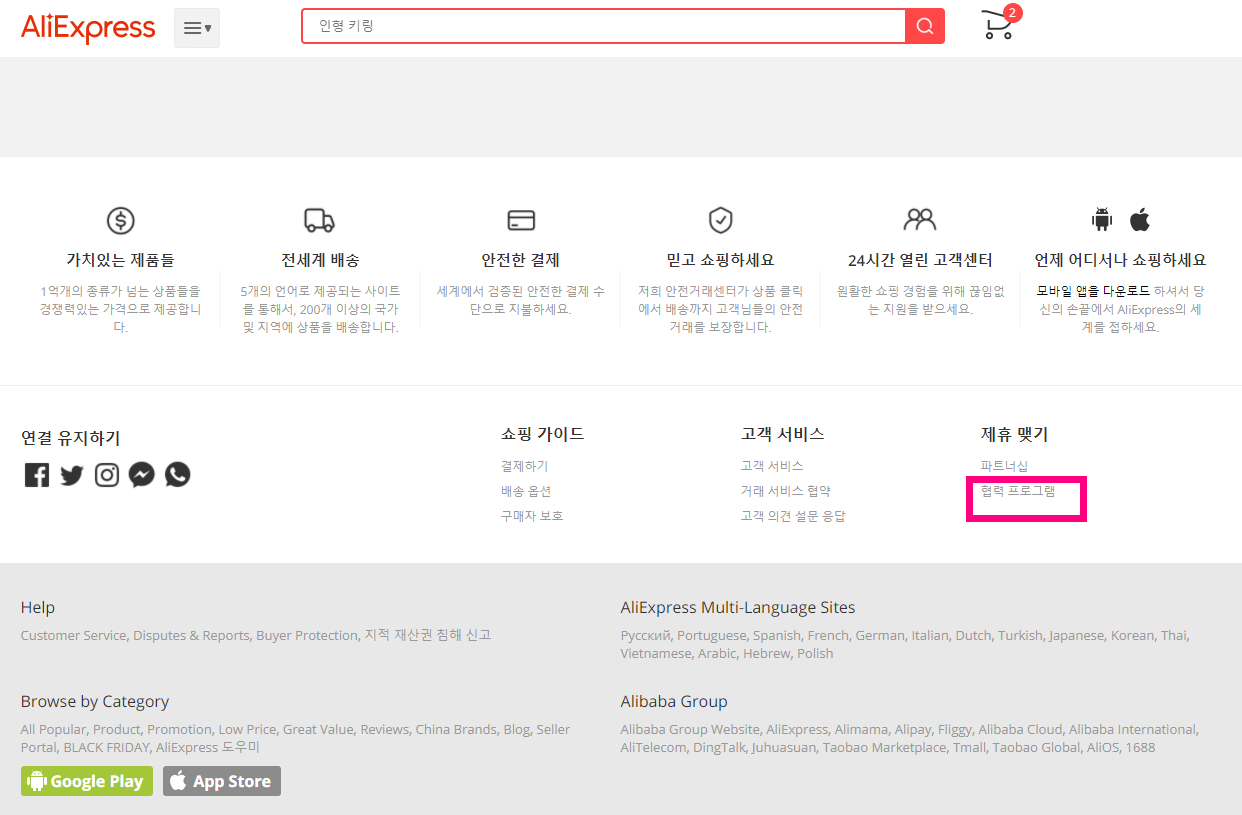The height and width of the screenshot is (815, 1242).
Task: Click the red search magnifier button
Action: click(925, 26)
